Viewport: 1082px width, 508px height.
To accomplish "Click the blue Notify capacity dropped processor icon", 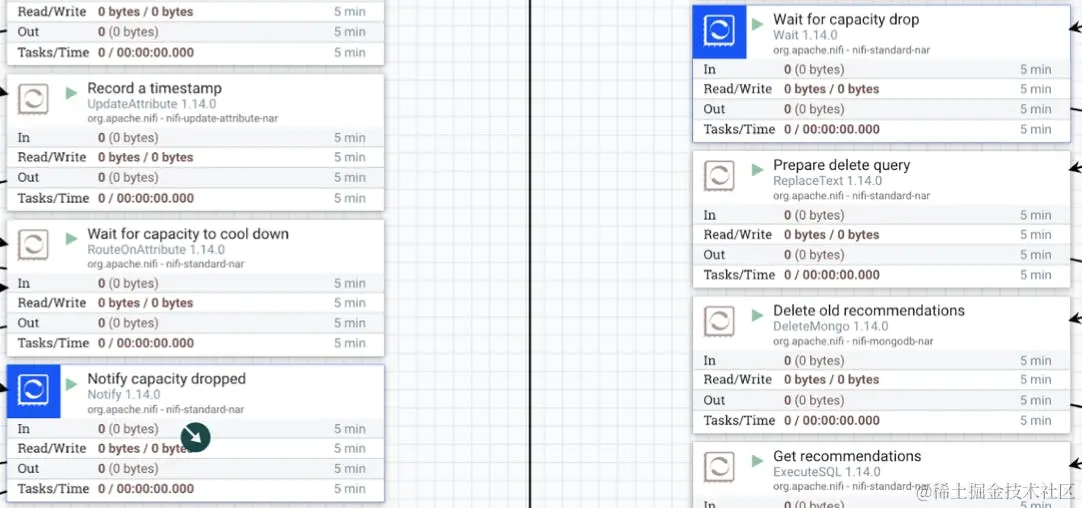I will click(x=34, y=391).
